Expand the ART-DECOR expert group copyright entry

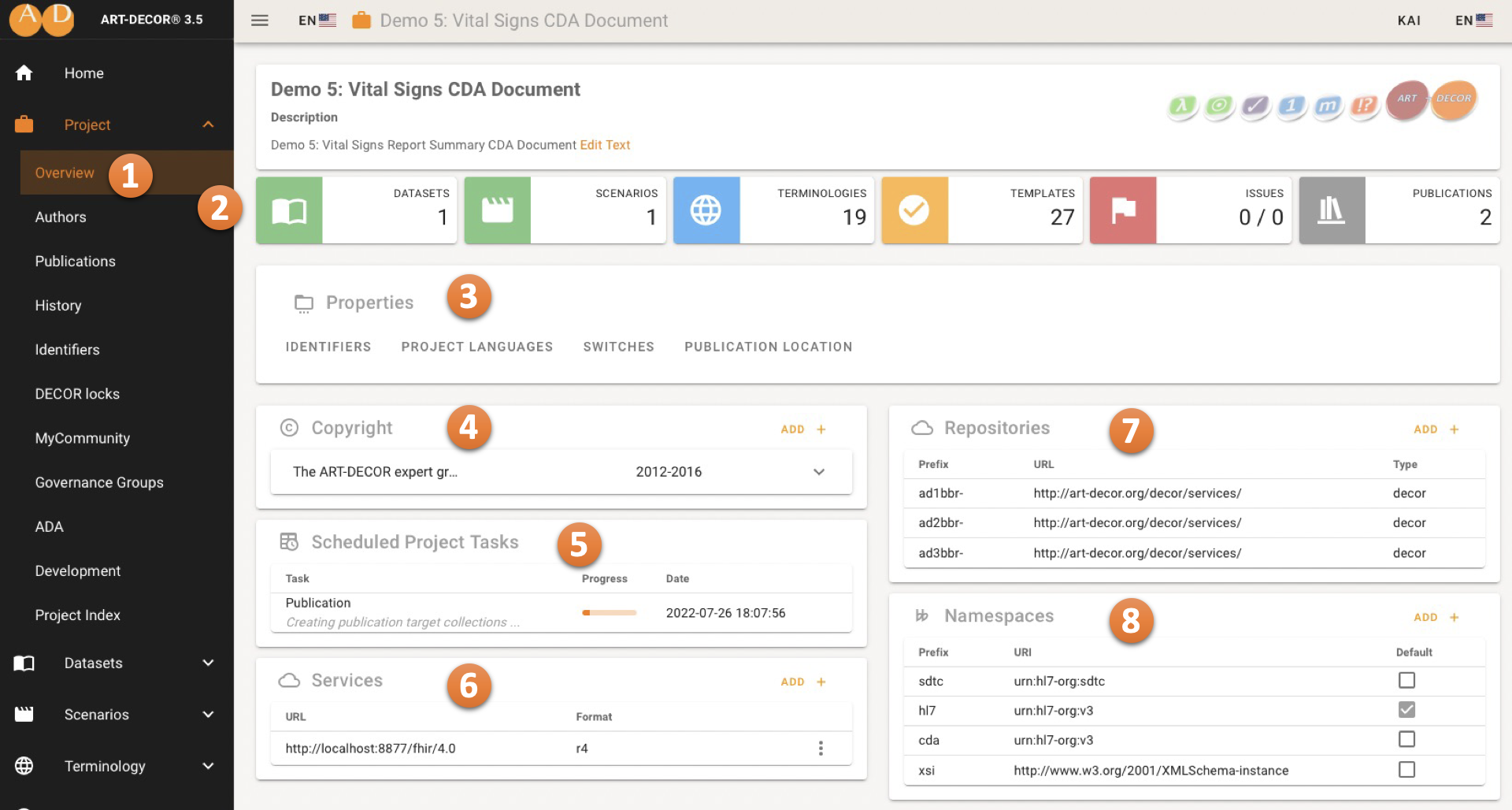(x=819, y=472)
